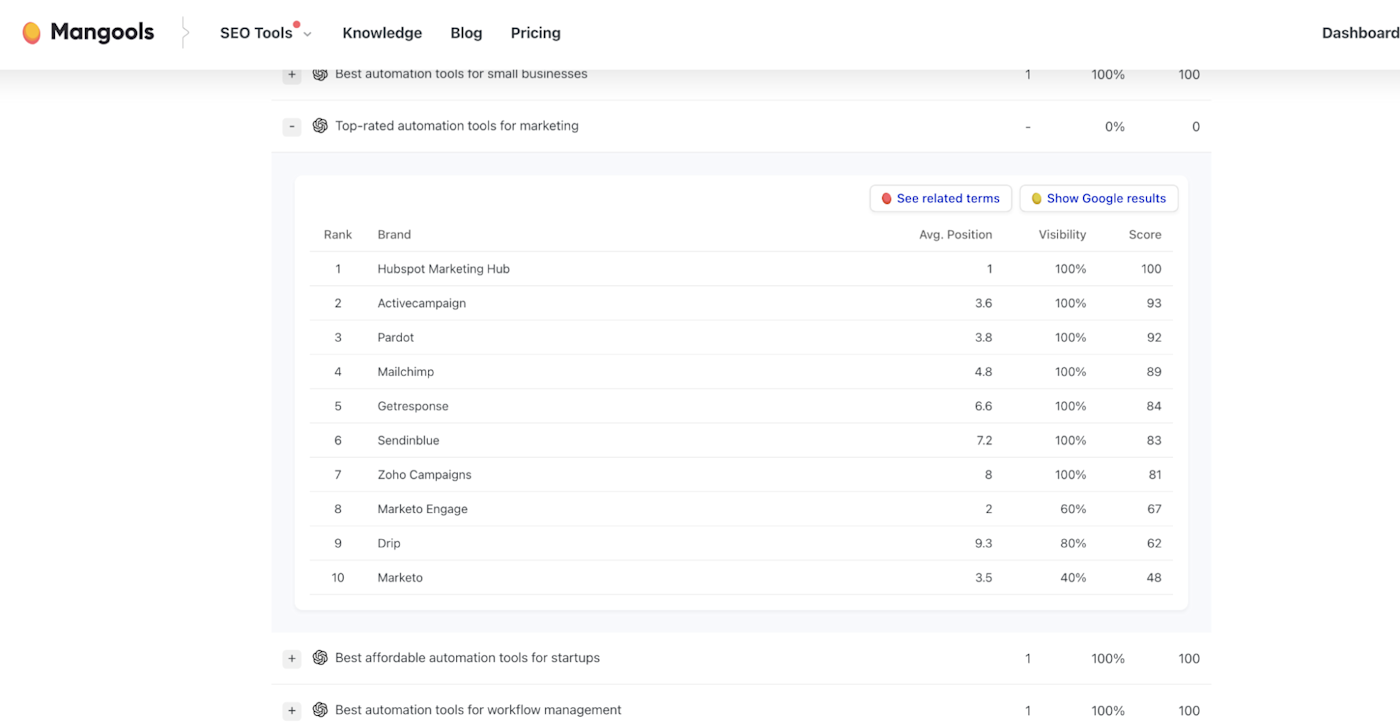
Task: Click the Brand column header
Action: pos(394,235)
